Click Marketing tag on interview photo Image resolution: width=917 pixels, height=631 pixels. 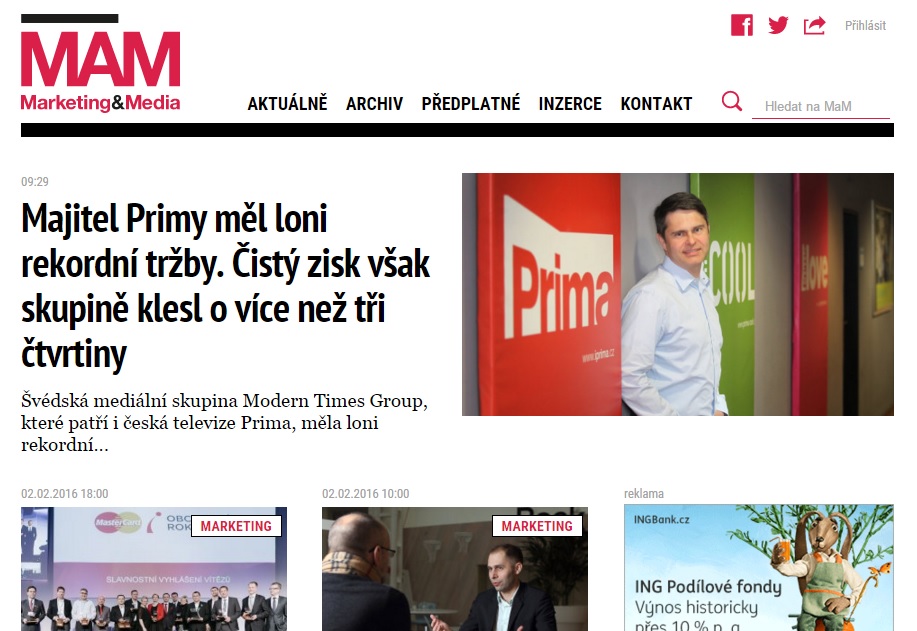click(537, 526)
